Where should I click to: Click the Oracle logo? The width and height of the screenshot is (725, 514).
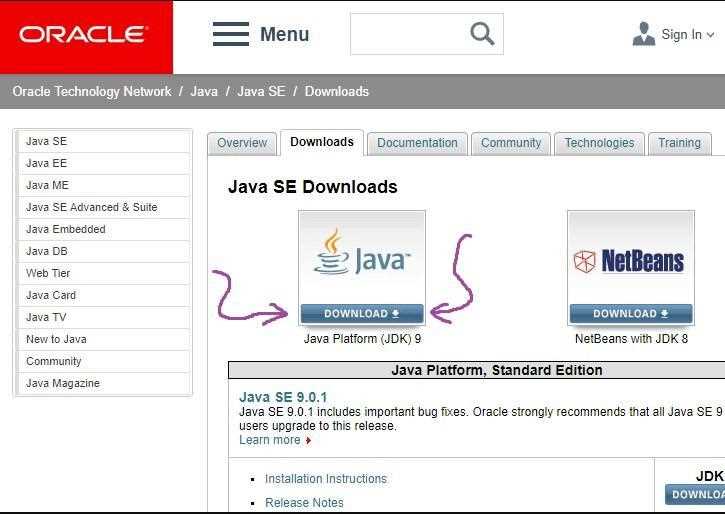pos(83,35)
